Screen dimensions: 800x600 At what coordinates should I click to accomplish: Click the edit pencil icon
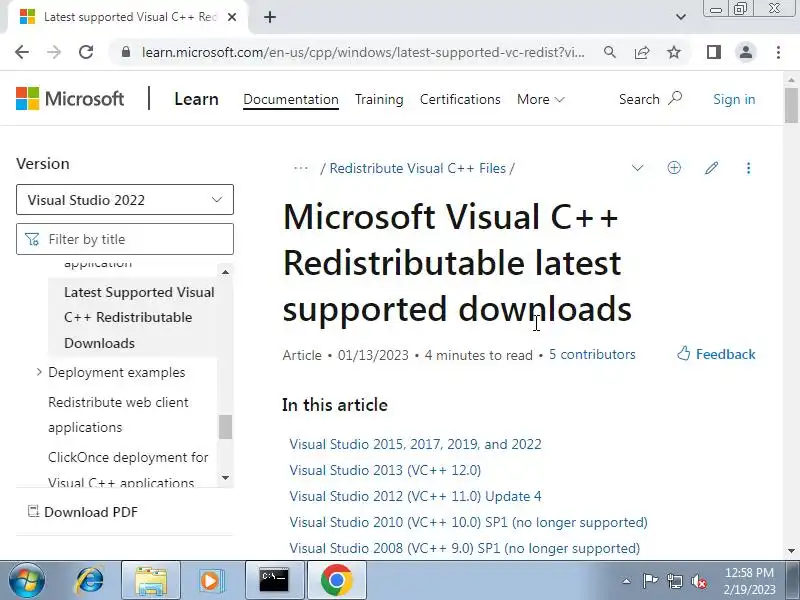point(711,168)
